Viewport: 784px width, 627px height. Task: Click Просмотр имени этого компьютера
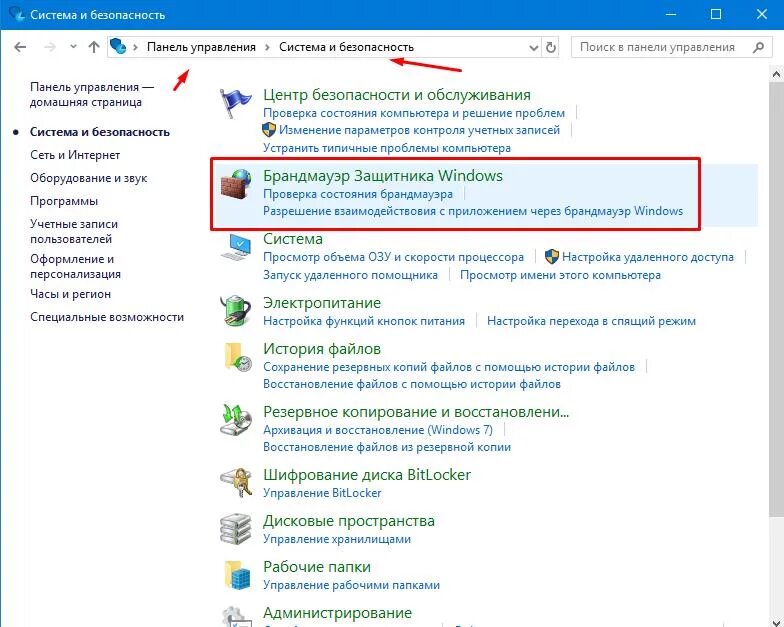pyautogui.click(x=560, y=275)
